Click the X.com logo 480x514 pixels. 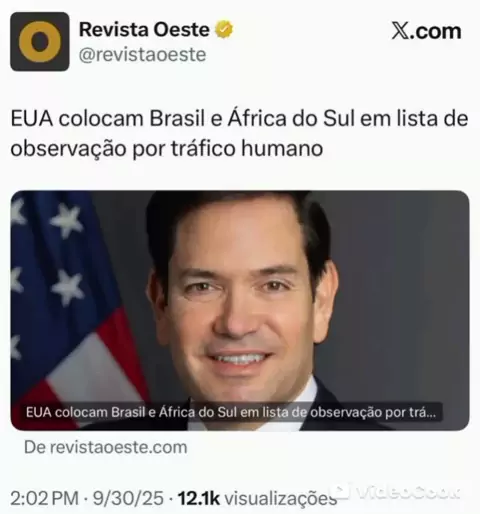[426, 31]
